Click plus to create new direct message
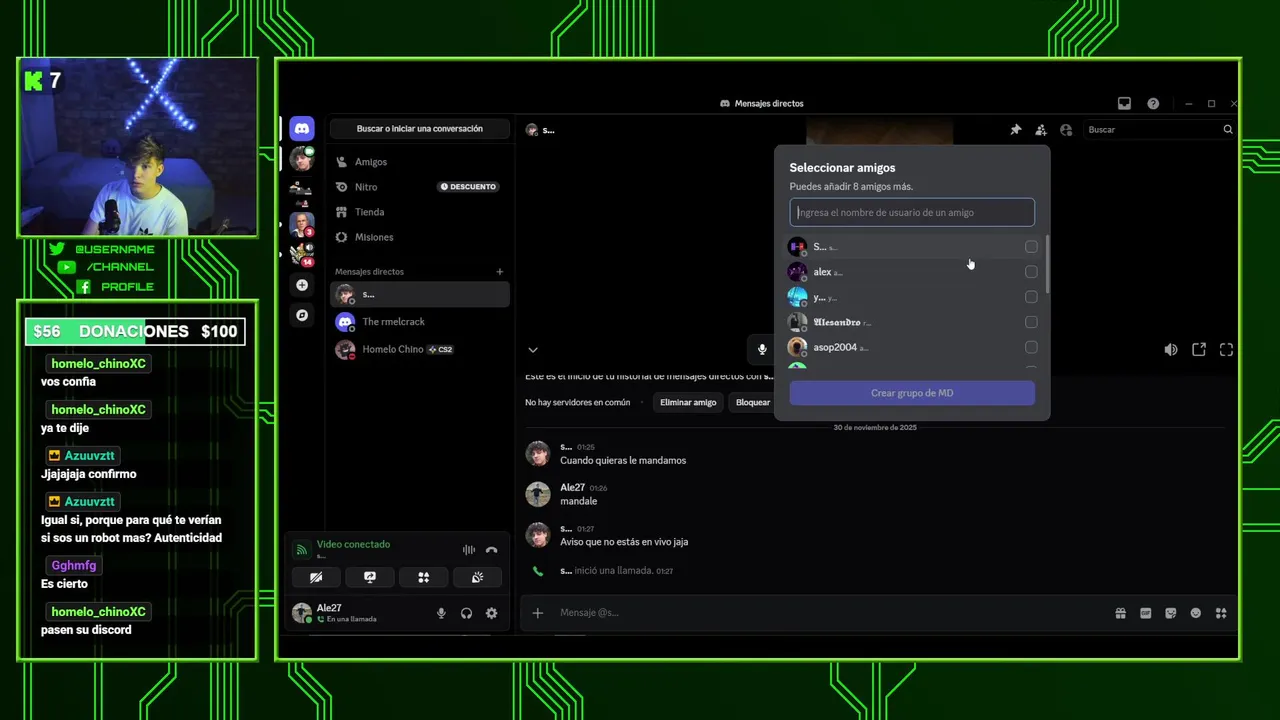The width and height of the screenshot is (1280, 720). [x=500, y=272]
